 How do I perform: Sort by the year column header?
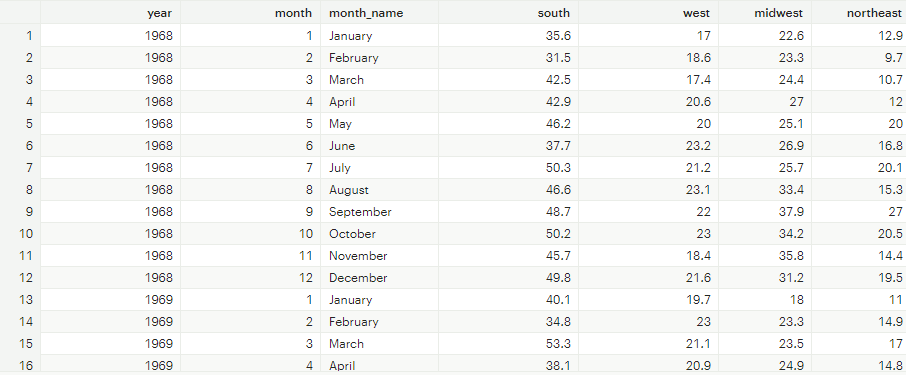pyautogui.click(x=110, y=13)
